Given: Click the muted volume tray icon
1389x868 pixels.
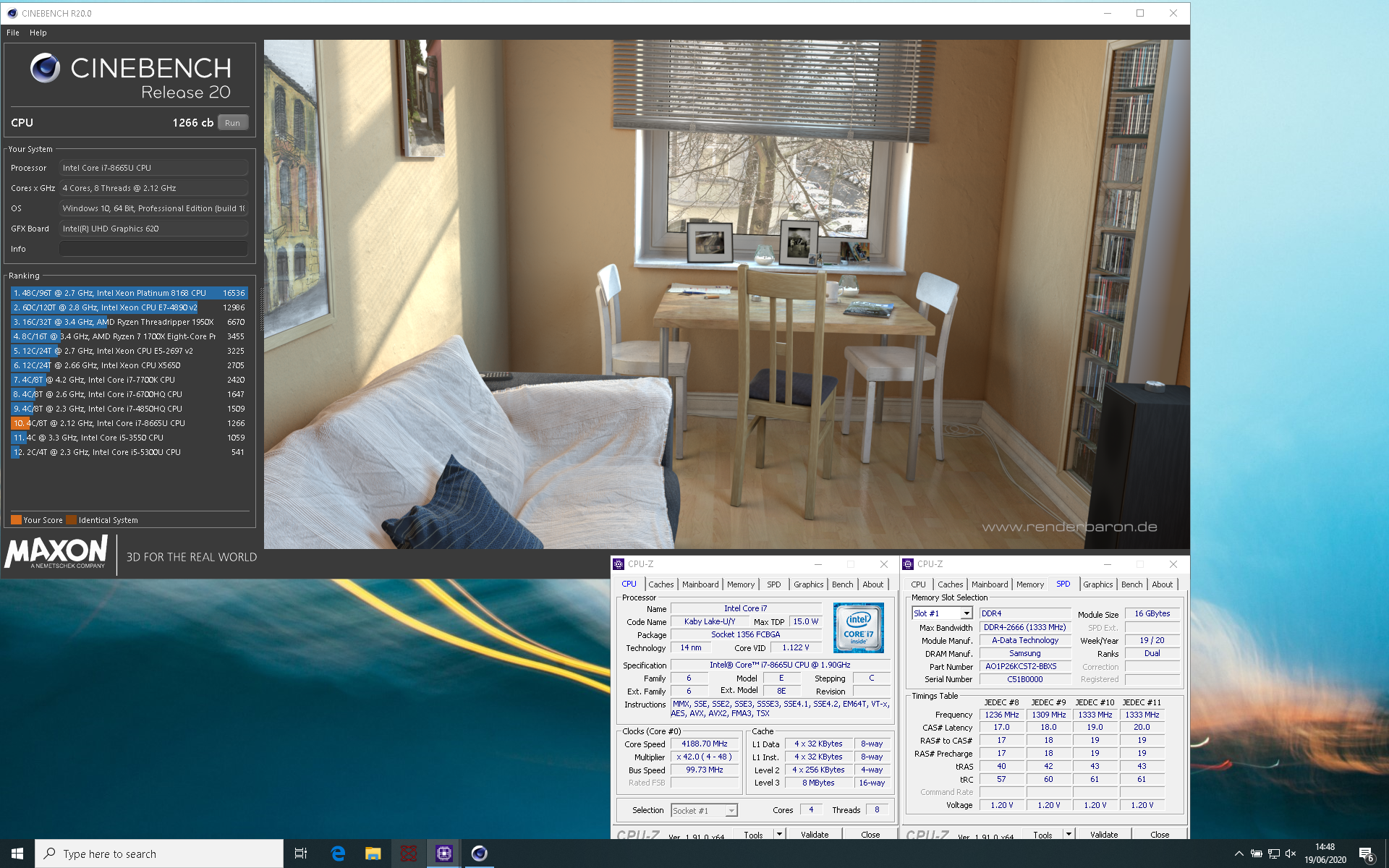Looking at the screenshot, I should pyautogui.click(x=1291, y=854).
